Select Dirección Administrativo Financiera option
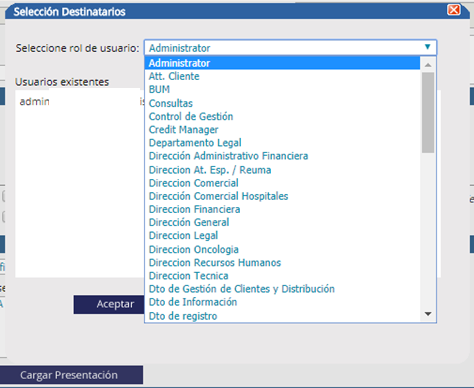Viewport: 474px width, 388px height. [x=283, y=156]
